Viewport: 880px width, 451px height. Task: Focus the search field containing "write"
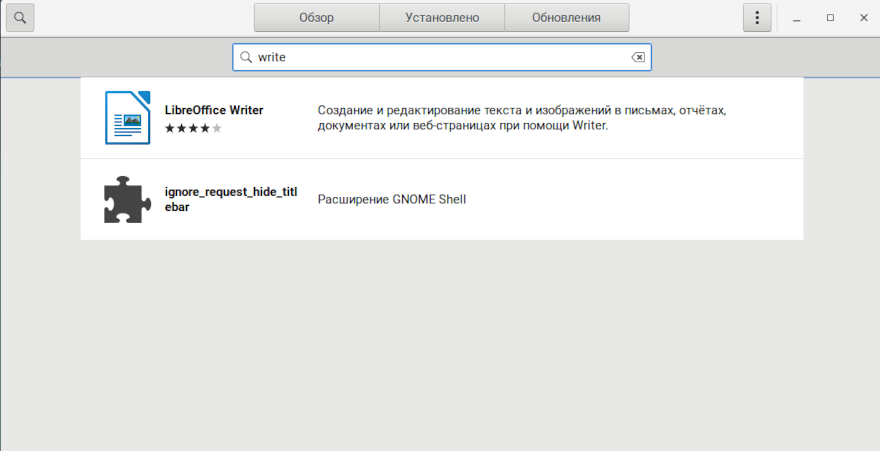[x=440, y=58]
